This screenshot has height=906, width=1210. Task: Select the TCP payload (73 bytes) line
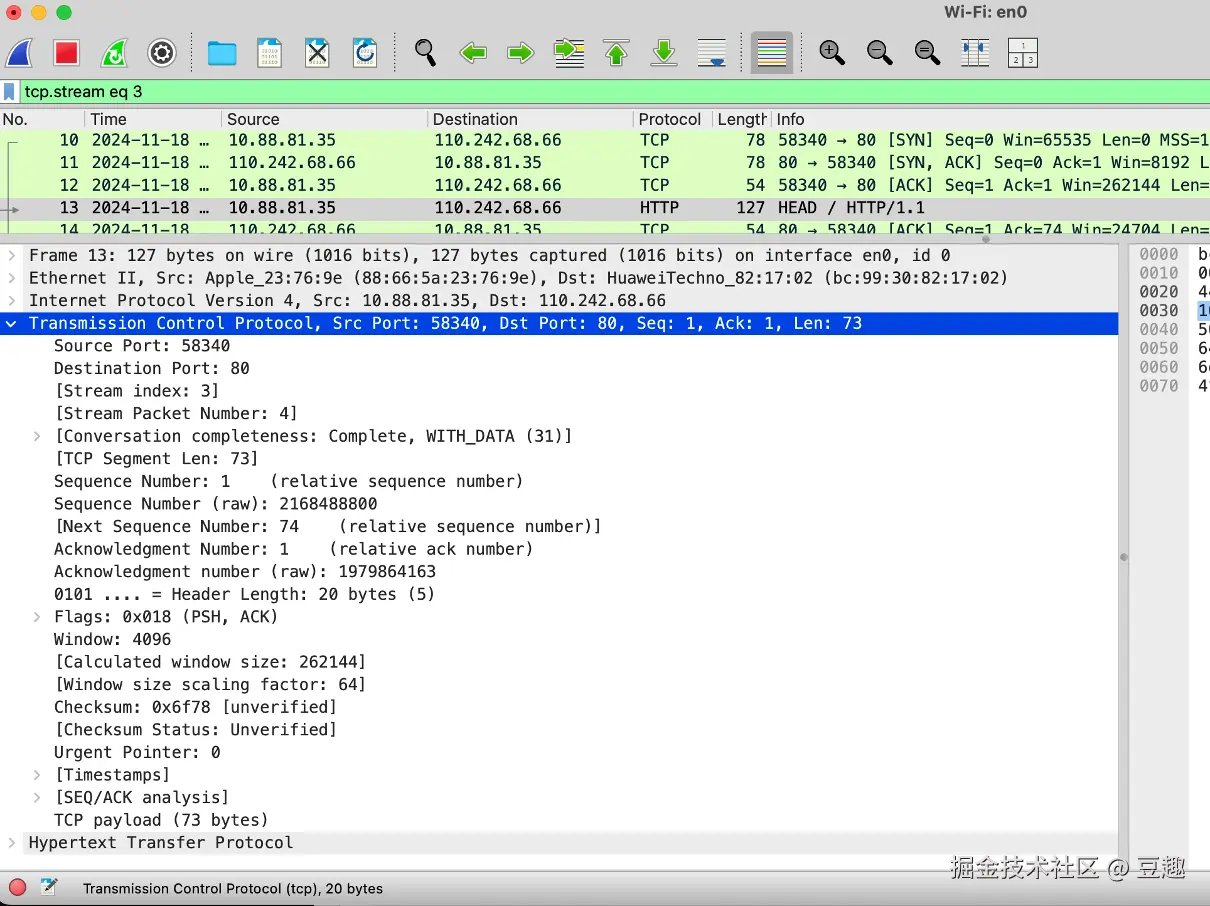[161, 820]
